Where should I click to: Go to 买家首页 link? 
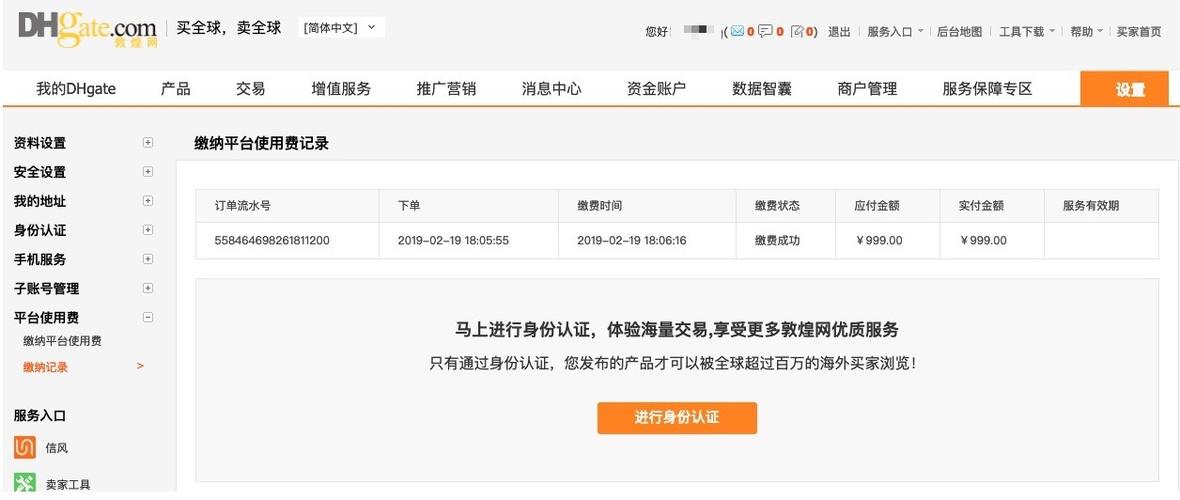[1139, 32]
